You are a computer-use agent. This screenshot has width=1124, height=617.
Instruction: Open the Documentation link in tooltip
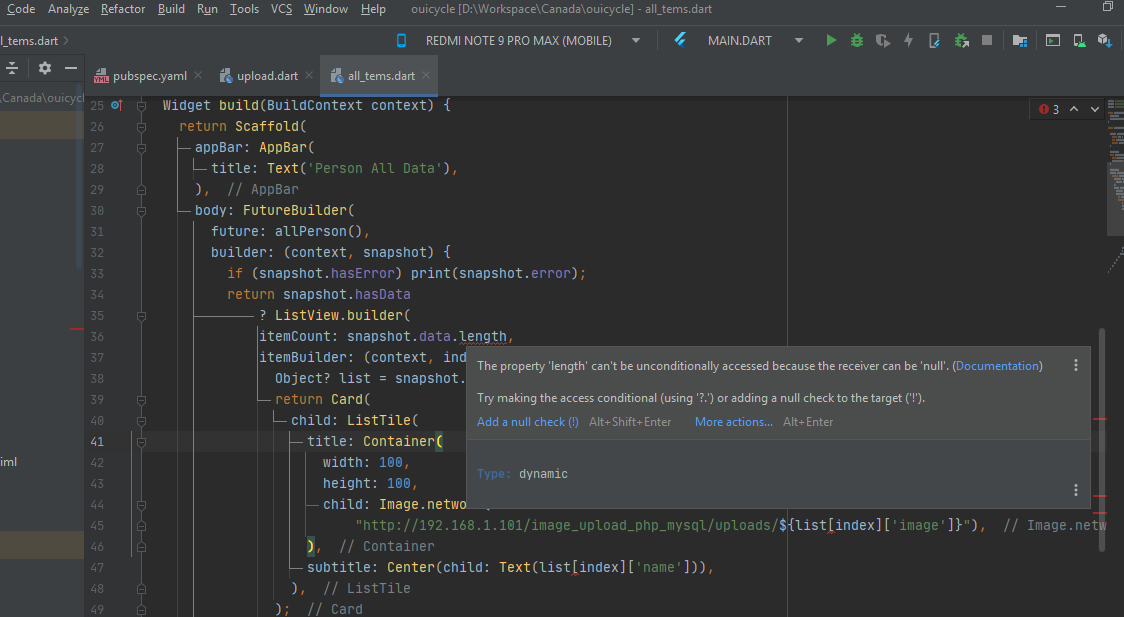[x=997, y=366]
